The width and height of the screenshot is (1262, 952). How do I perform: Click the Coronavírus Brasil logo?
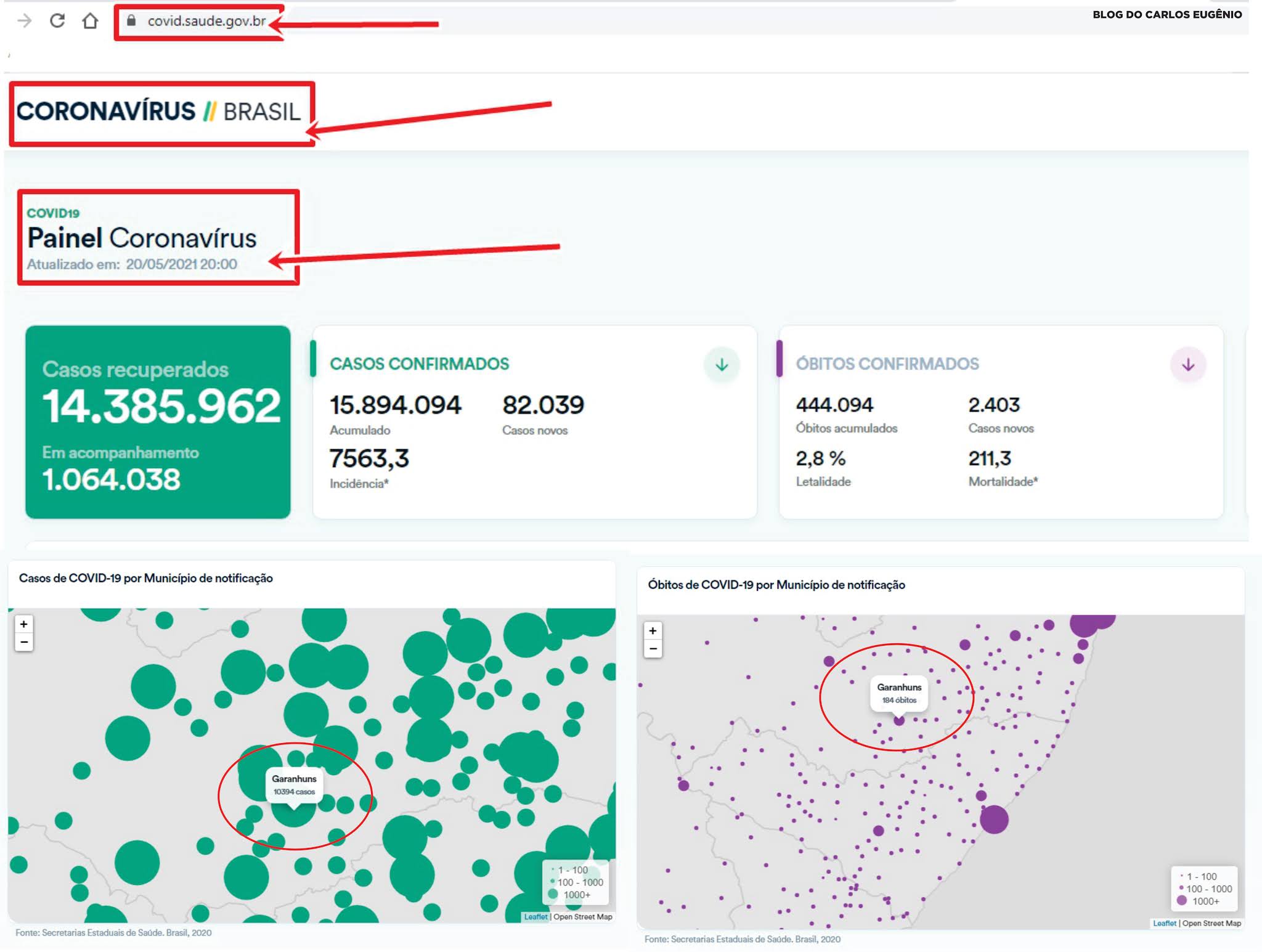click(x=158, y=112)
